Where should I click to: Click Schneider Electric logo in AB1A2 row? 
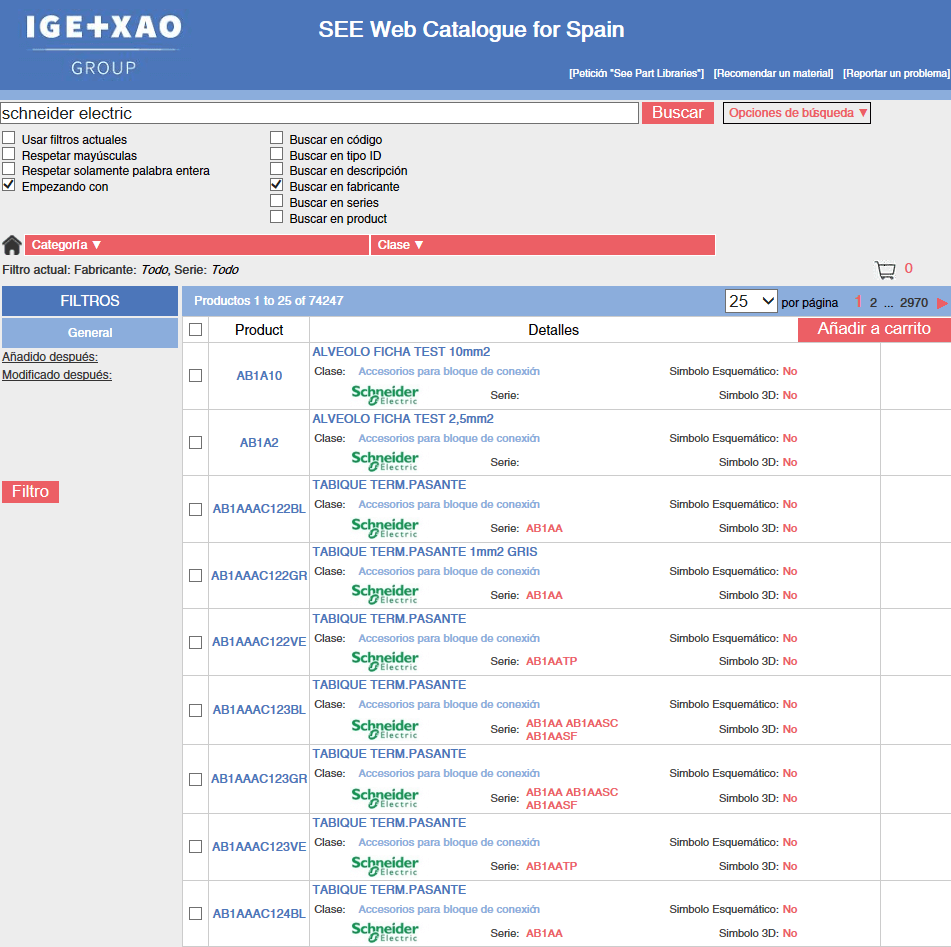pyautogui.click(x=385, y=461)
